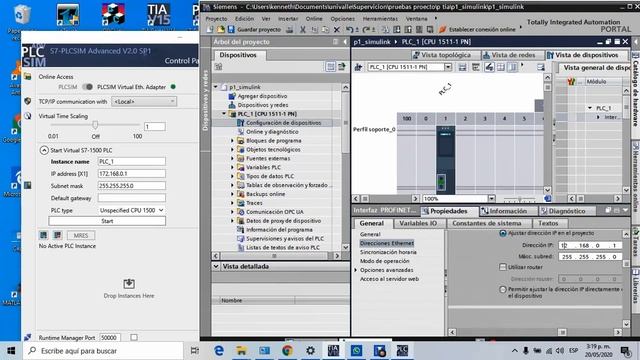This screenshot has height=360, width=640.
Task: Toggle PLCSIM / Virtual Eth. Adapter switch
Action: pos(87,87)
